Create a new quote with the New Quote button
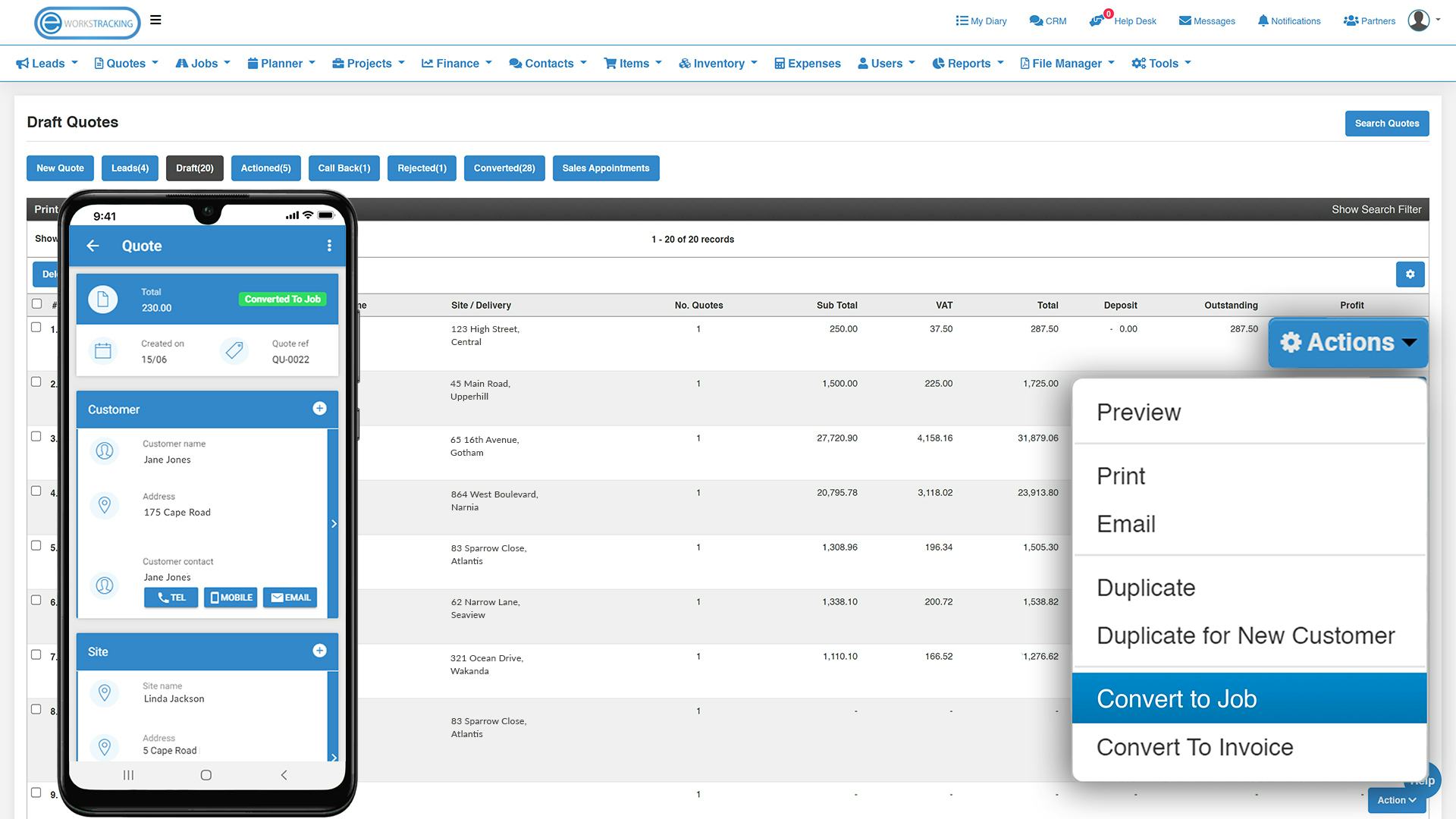Image resolution: width=1456 pixels, height=819 pixels. [x=60, y=168]
